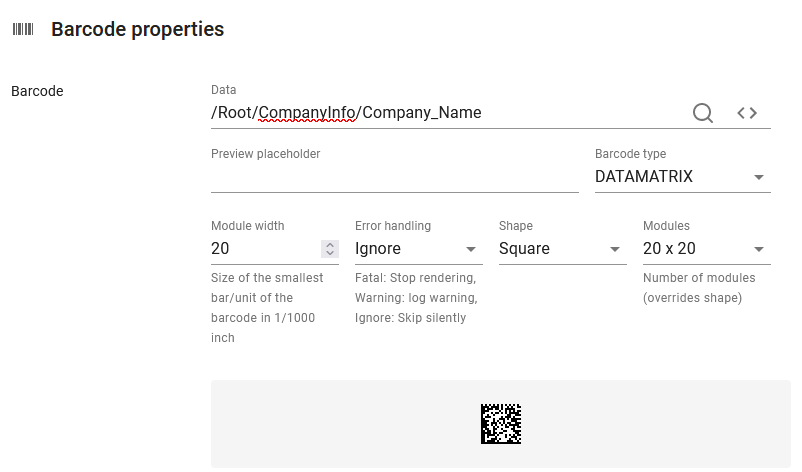Open the code brackets expression editor icon
The width and height of the screenshot is (802, 472).
747,113
